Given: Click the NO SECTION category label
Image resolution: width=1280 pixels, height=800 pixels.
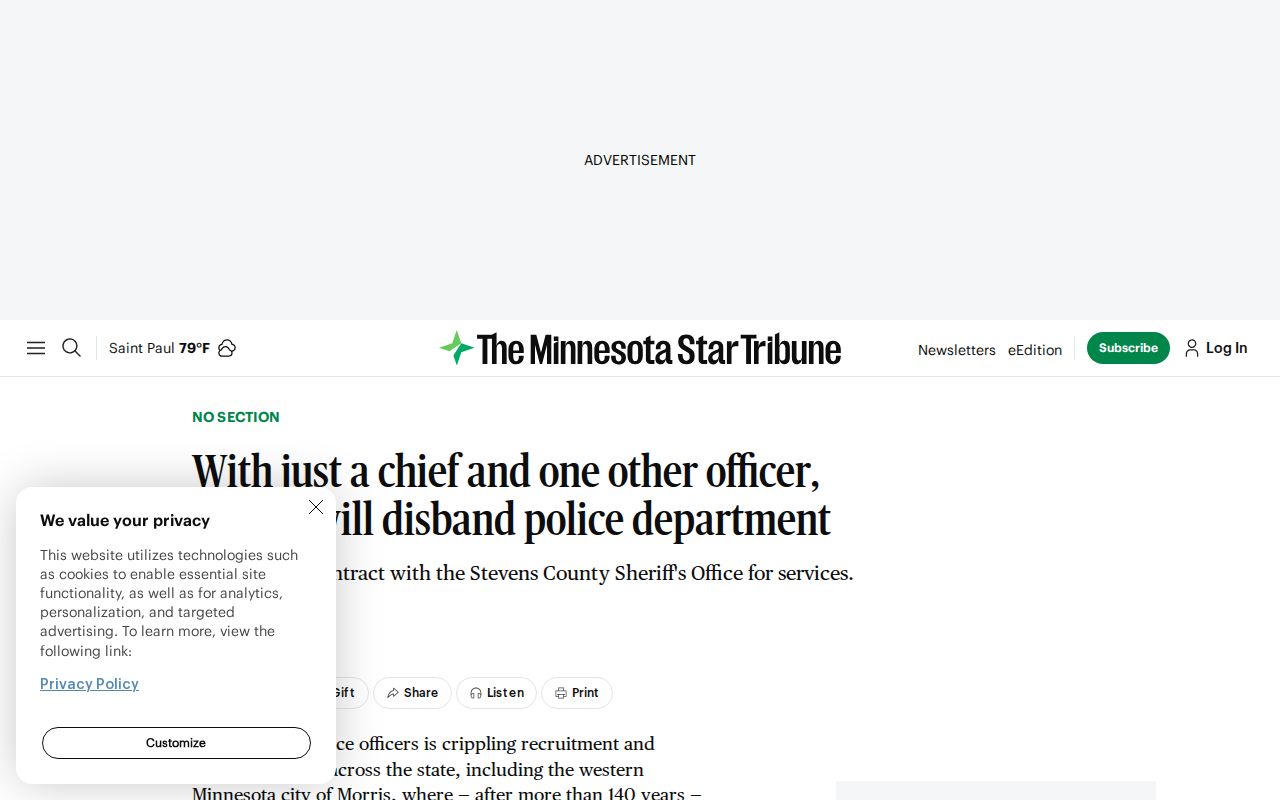Looking at the screenshot, I should click(236, 417).
